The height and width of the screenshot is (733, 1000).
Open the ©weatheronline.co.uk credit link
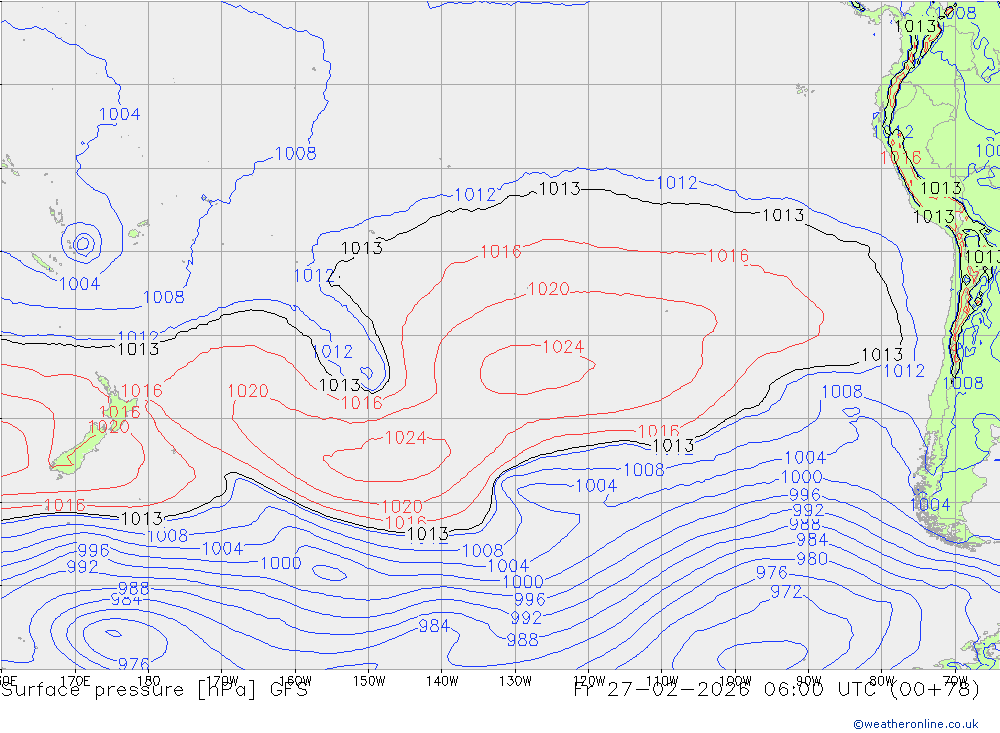pos(916,724)
